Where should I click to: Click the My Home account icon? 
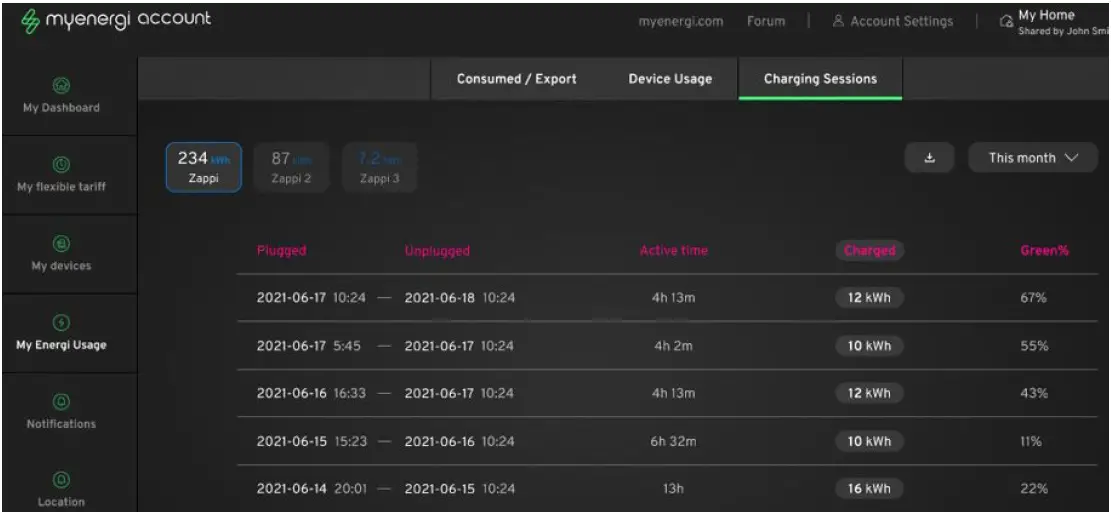click(1004, 21)
